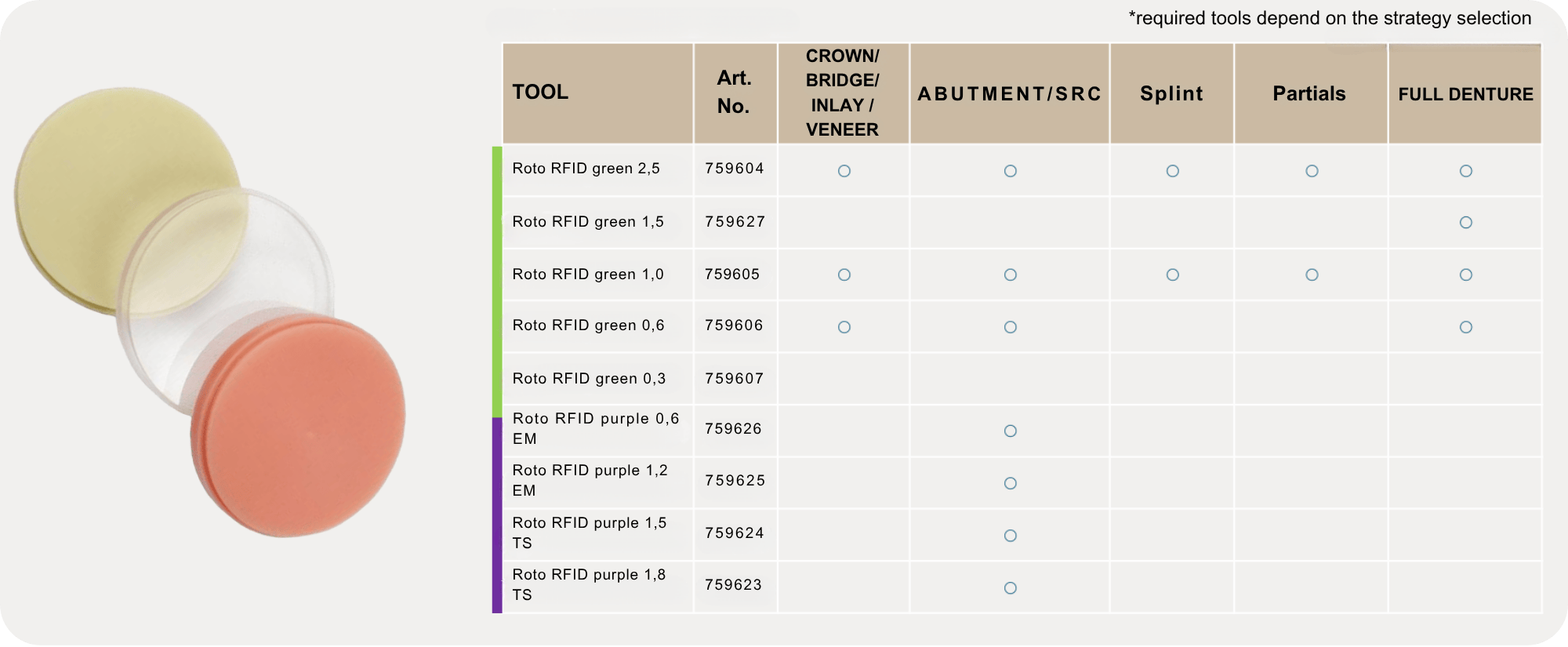Click the green color bar beside green tools
Viewport: 1568px width, 647px height.
pos(497,282)
